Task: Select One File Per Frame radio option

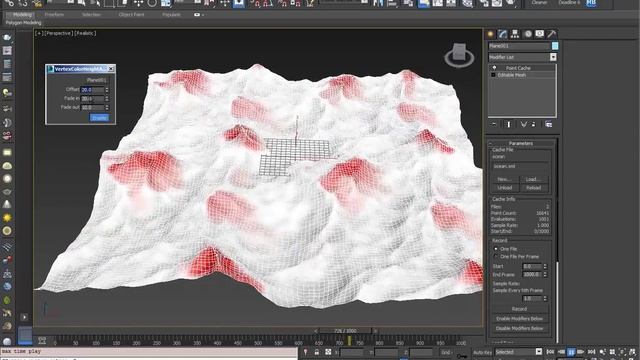Action: point(496,256)
